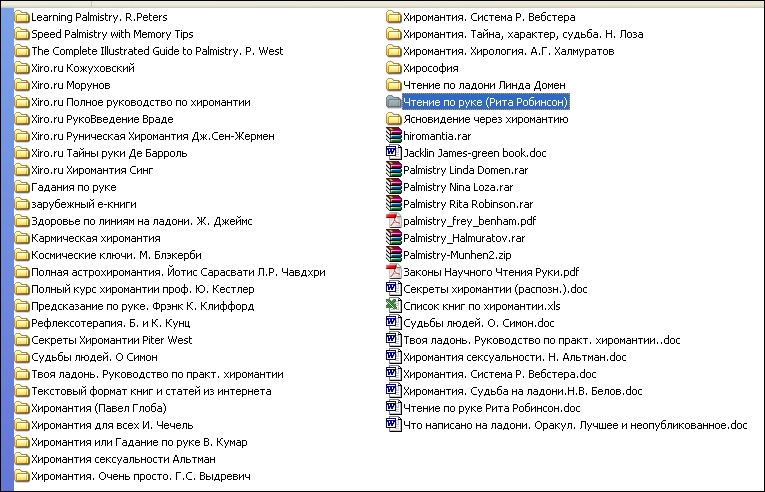Select folder name Судьбы людей. О Симон
Screen dimensions: 765x492
click(x=95, y=357)
